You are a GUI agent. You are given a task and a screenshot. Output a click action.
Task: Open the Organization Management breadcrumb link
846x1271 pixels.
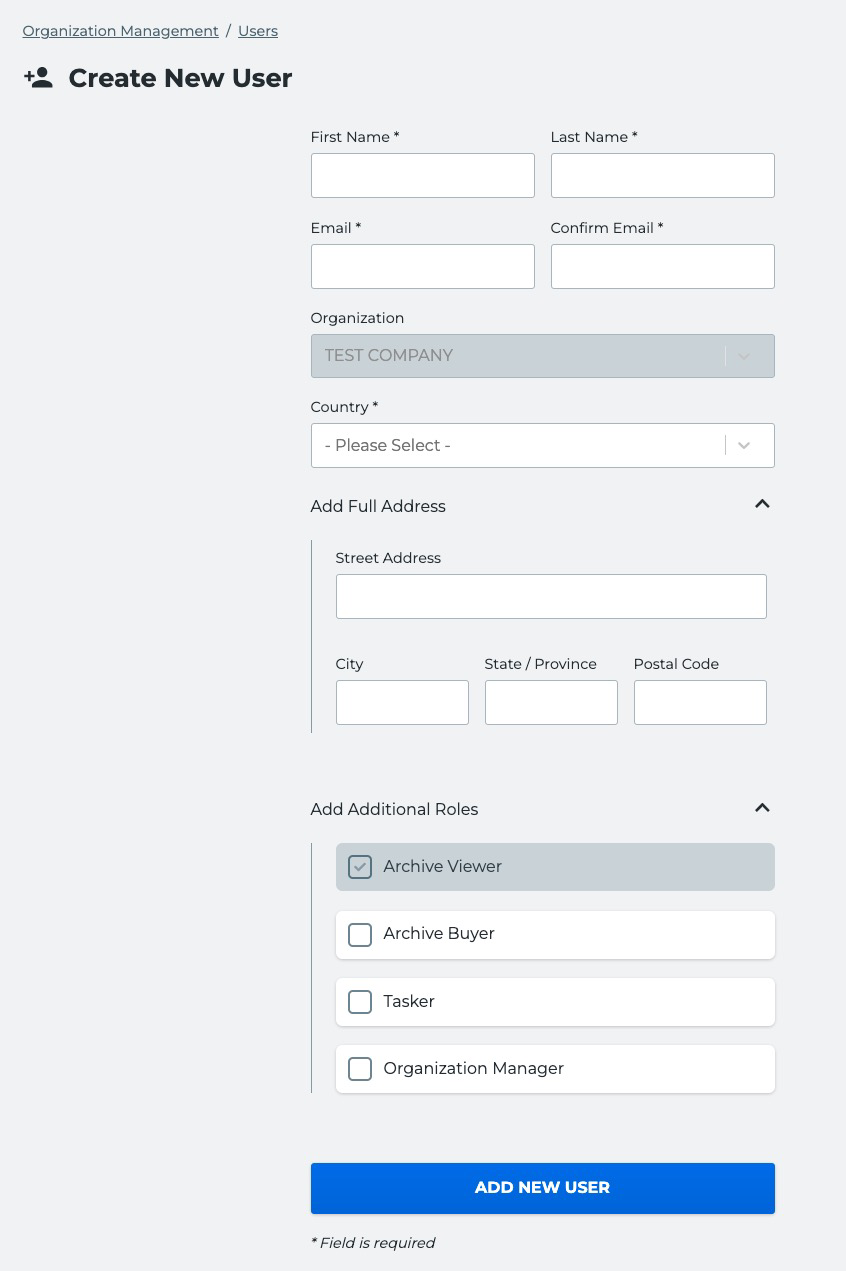click(x=120, y=31)
